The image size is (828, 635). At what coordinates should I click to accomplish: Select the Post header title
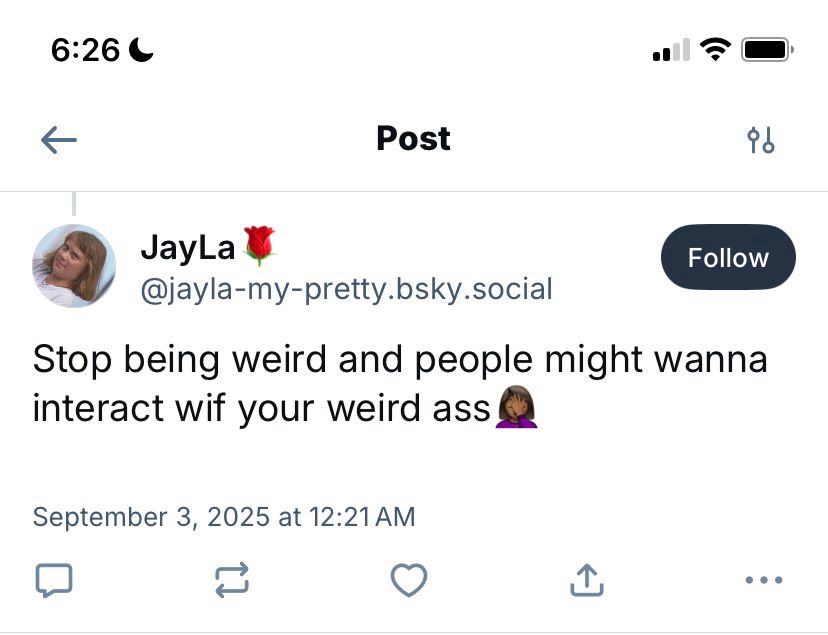(x=413, y=138)
